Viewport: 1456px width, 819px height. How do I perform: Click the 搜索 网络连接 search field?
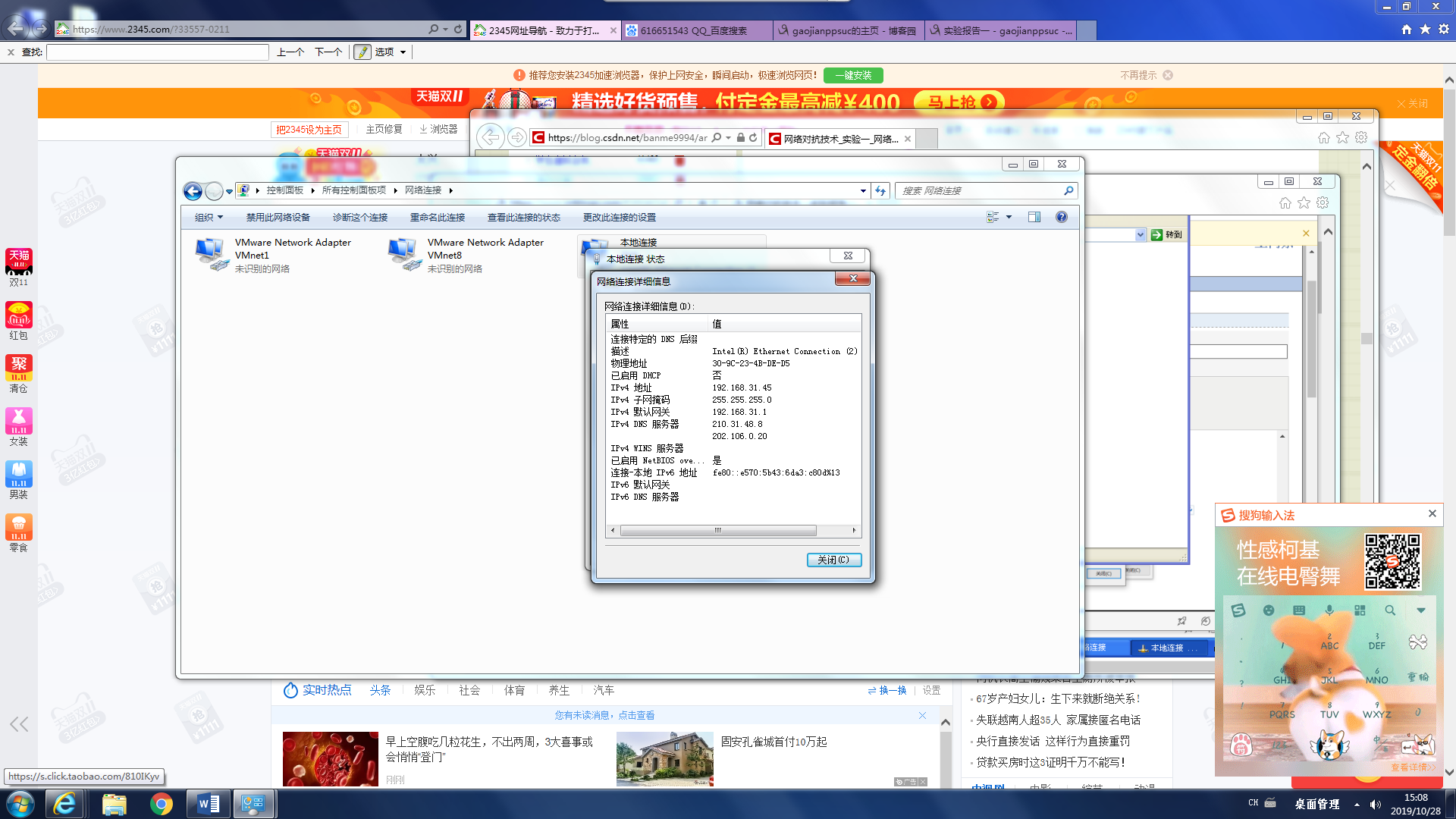(978, 191)
